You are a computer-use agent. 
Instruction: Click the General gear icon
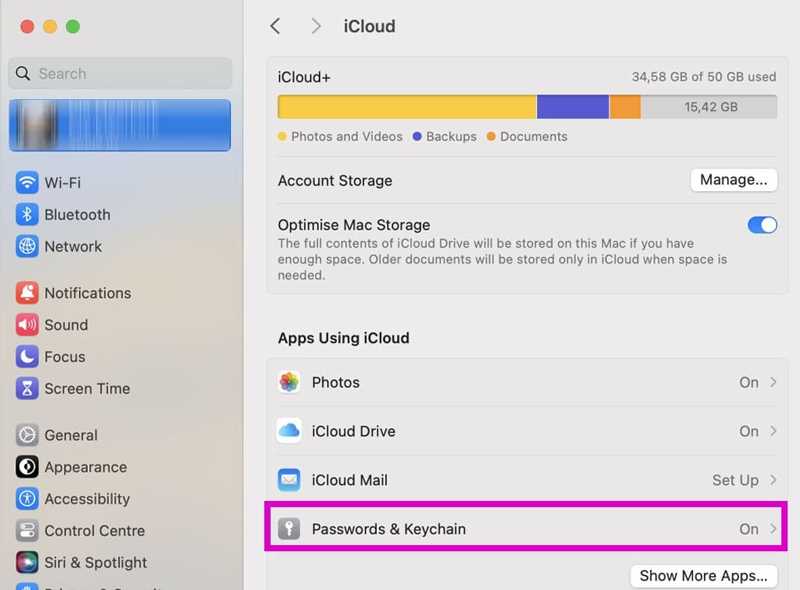pos(27,435)
